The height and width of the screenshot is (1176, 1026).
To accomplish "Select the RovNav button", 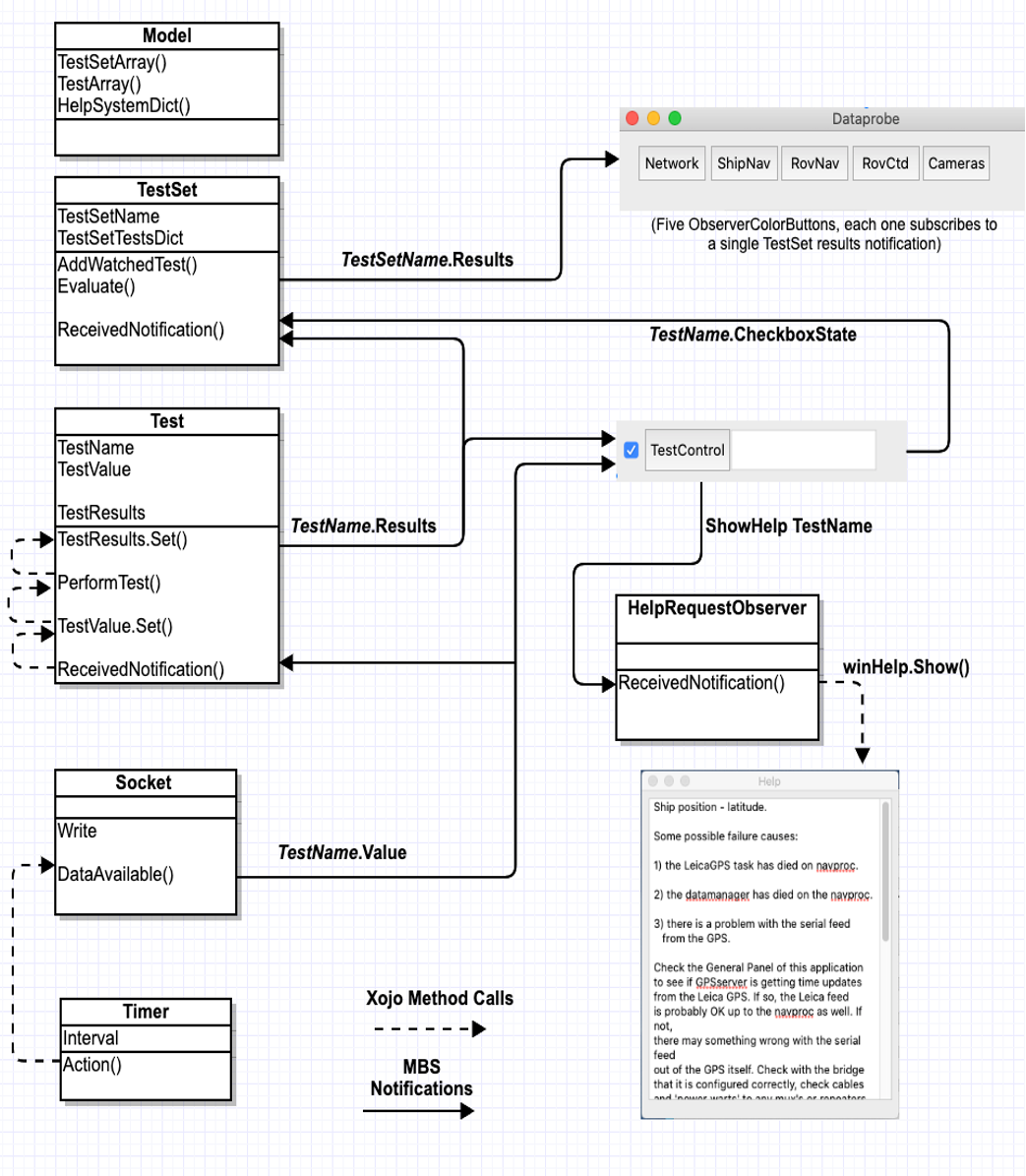I will (x=815, y=163).
